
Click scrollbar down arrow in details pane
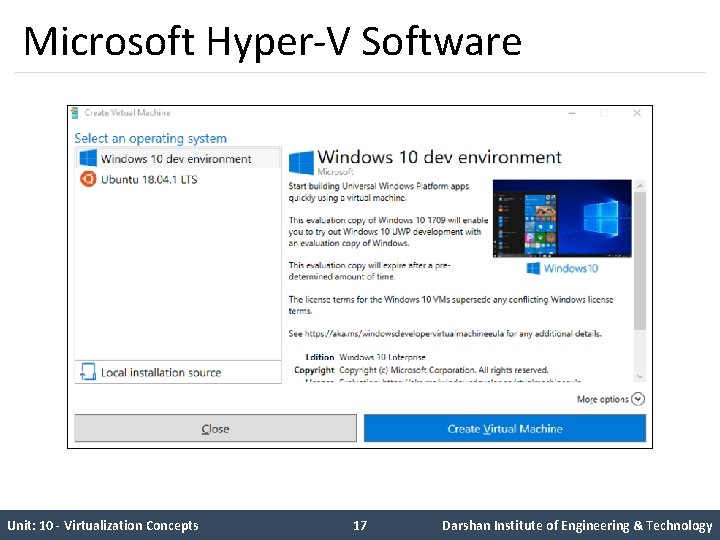click(640, 377)
